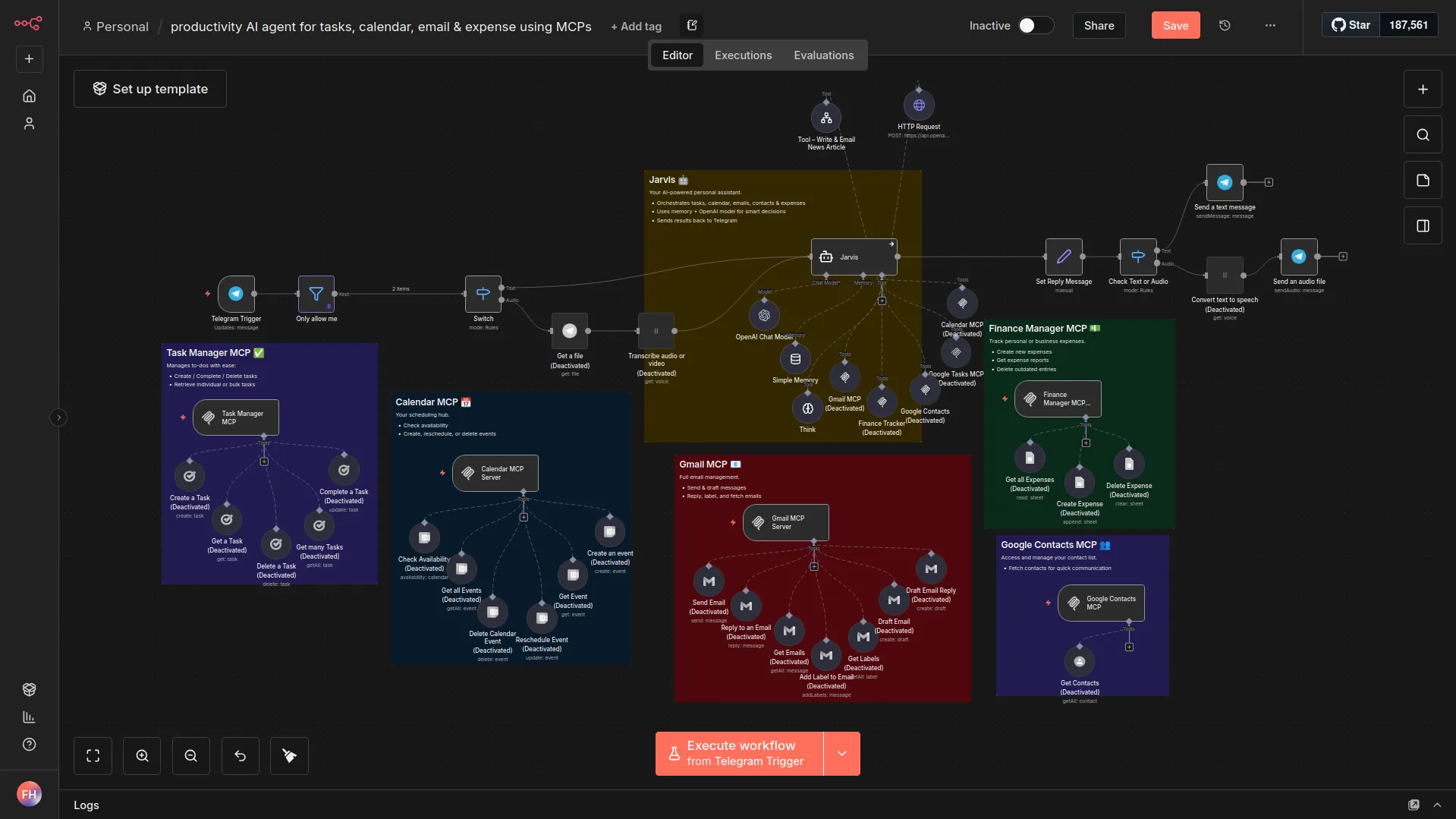The width and height of the screenshot is (1456, 819).
Task: Click the Share button
Action: [x=1099, y=25]
